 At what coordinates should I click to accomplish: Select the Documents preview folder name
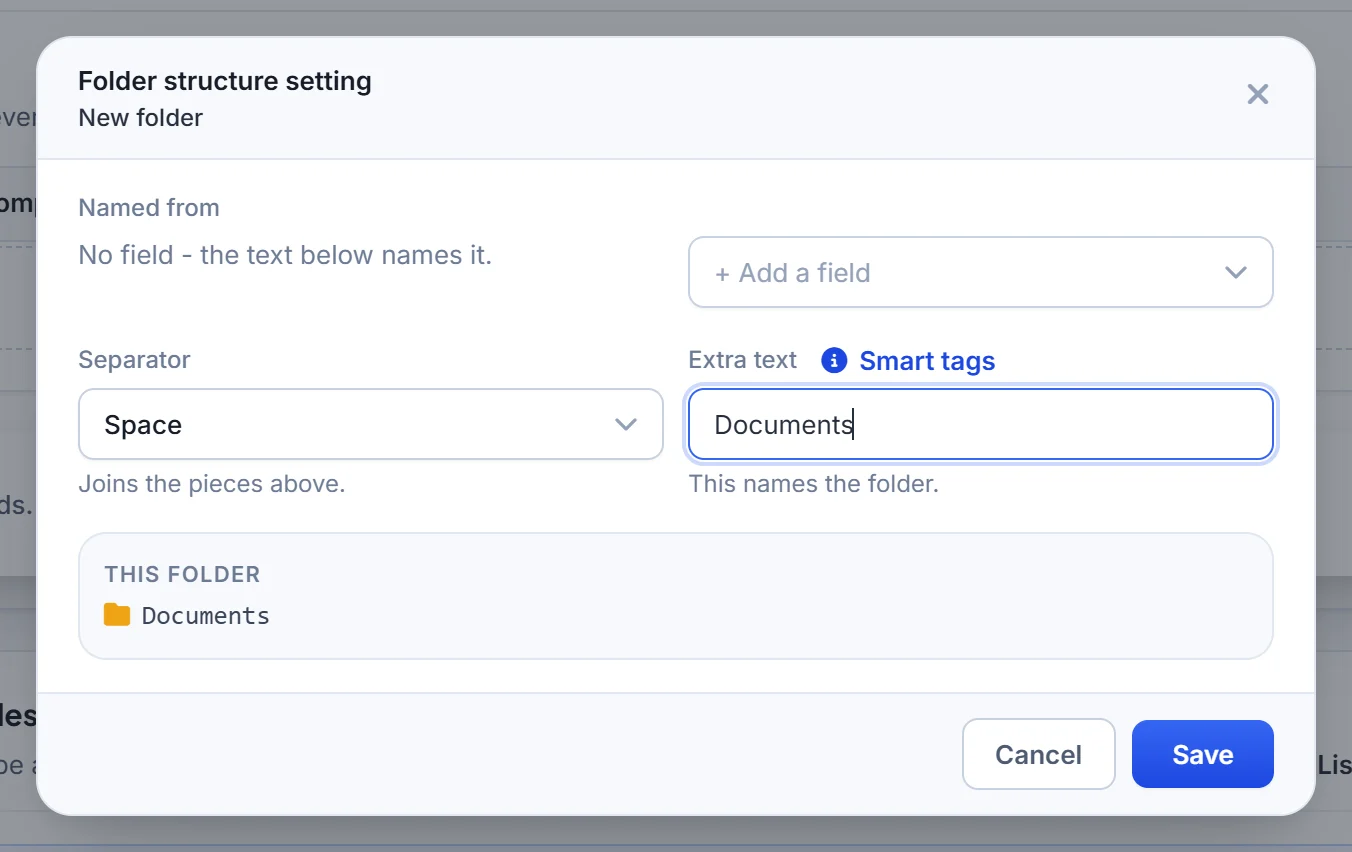[206, 615]
